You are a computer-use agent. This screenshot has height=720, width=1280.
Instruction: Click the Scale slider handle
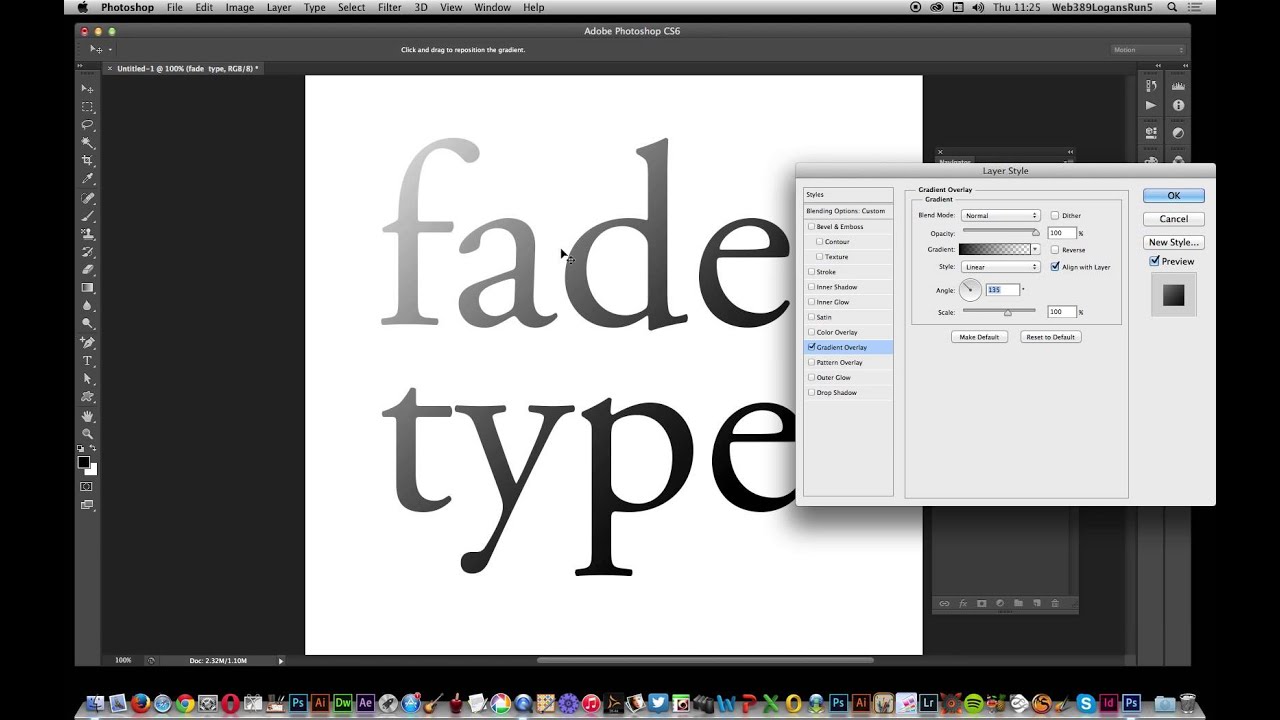click(x=1007, y=313)
